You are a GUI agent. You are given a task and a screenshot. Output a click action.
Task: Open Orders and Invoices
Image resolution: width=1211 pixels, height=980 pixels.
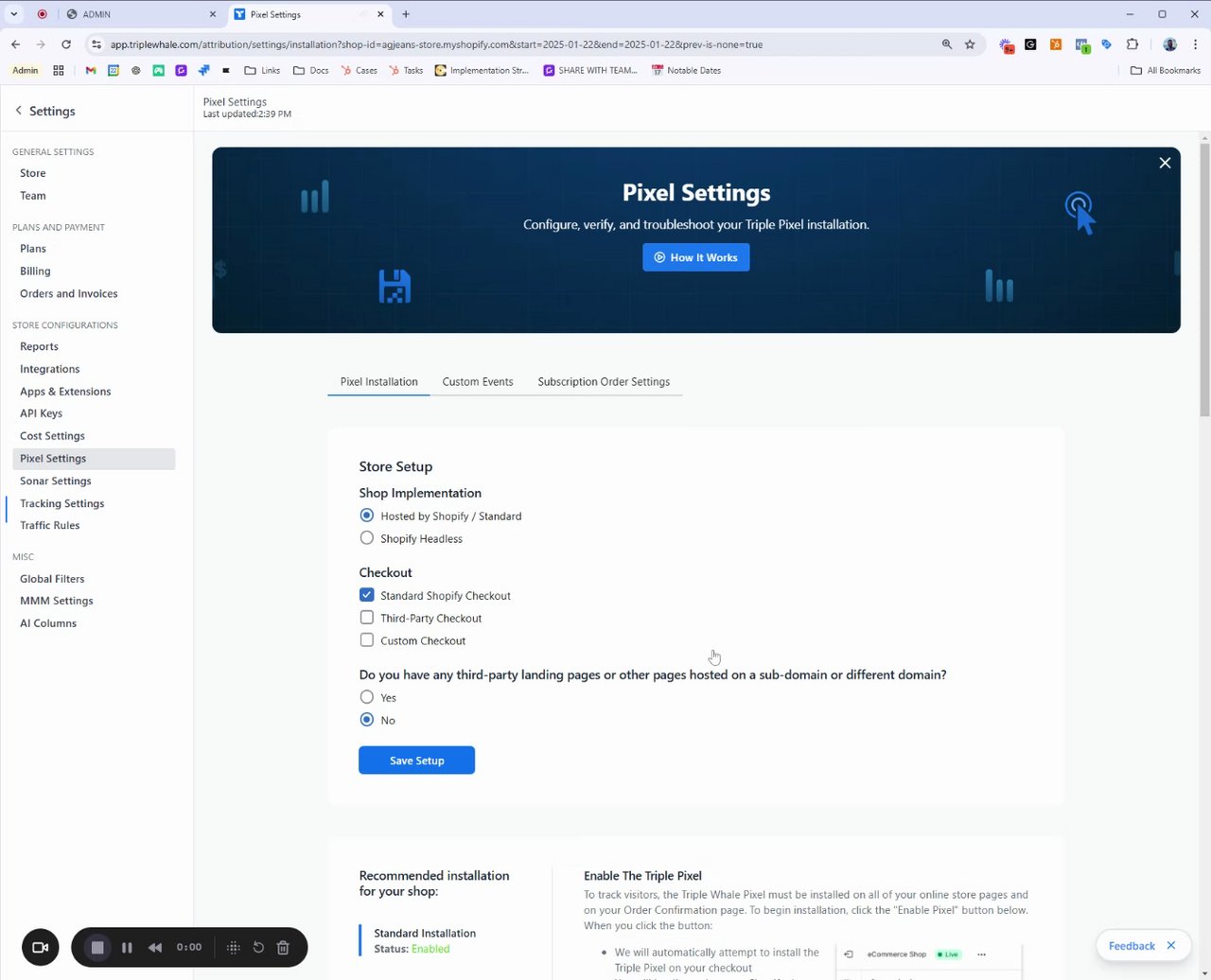click(x=69, y=294)
